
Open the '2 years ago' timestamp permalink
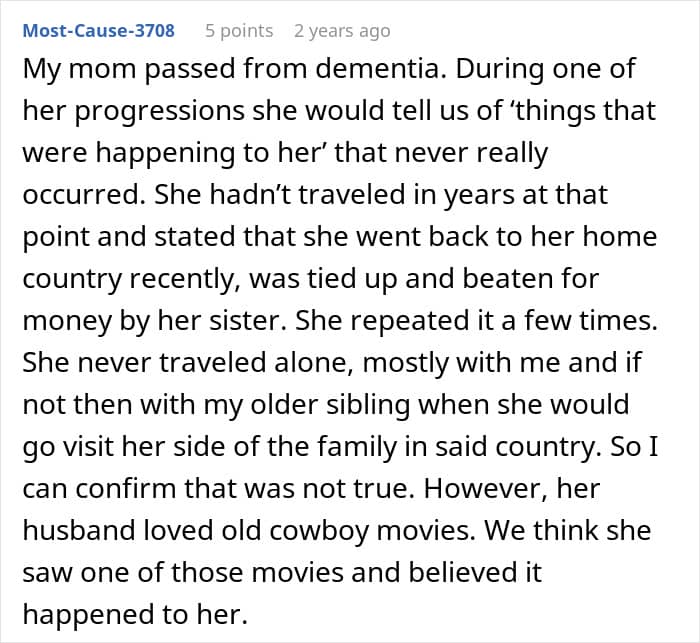(x=342, y=31)
